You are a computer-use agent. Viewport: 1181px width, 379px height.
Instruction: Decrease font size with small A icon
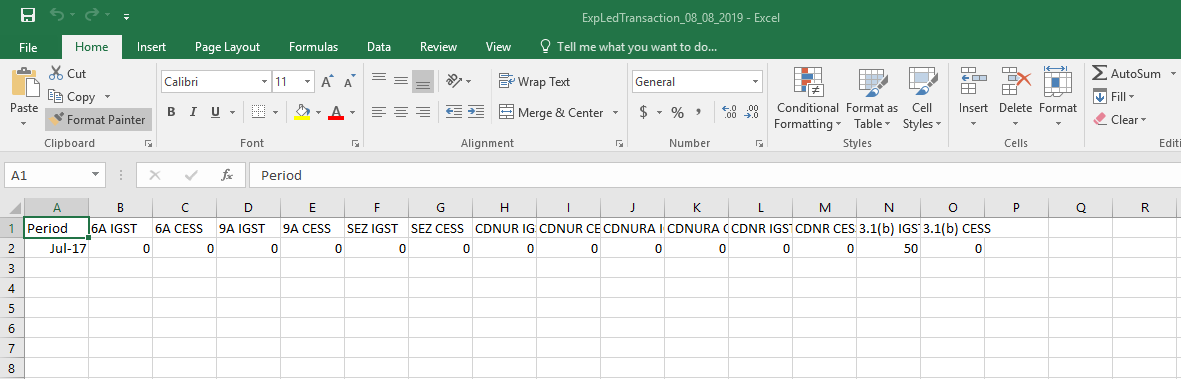[349, 81]
